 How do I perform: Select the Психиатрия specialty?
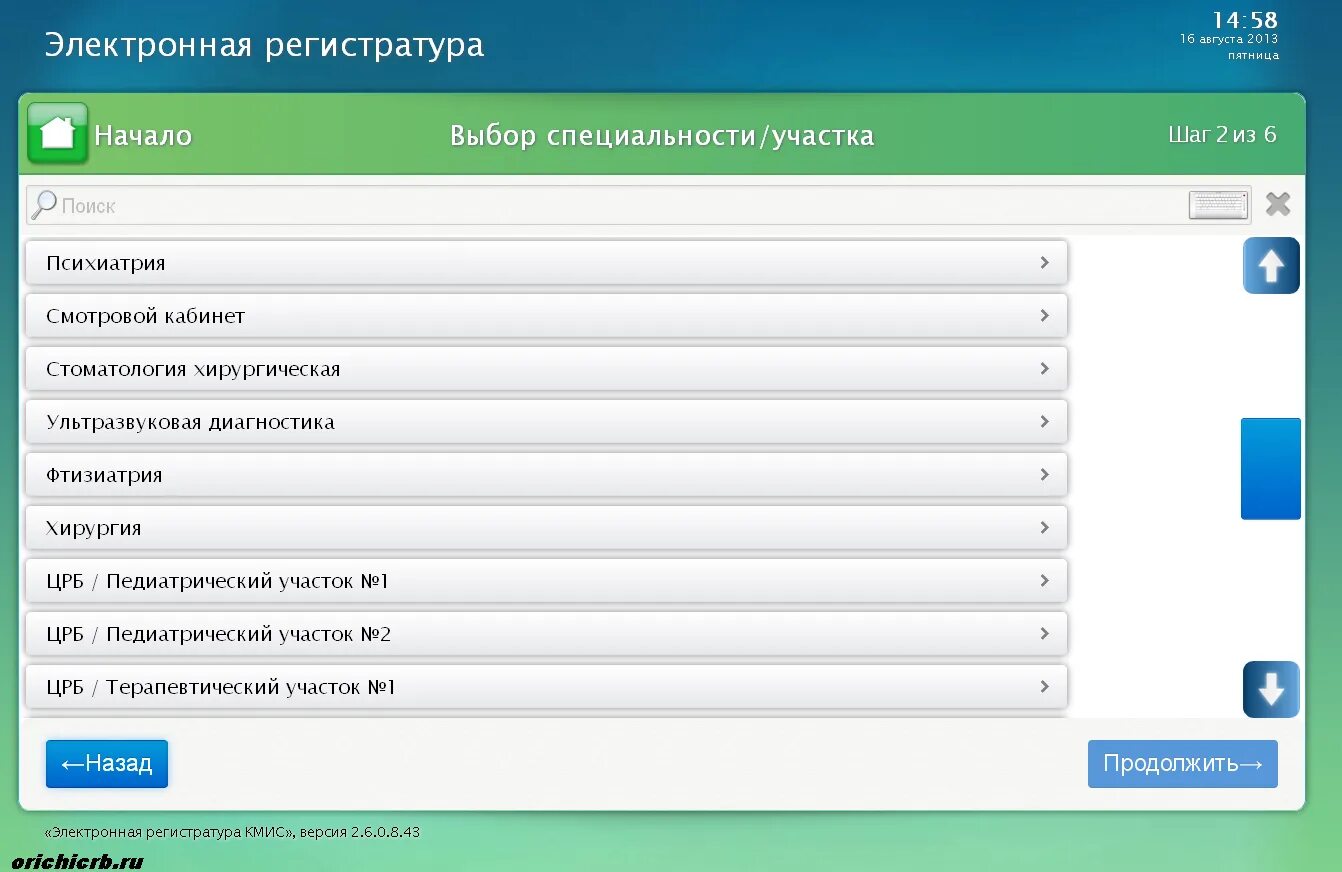[x=546, y=263]
